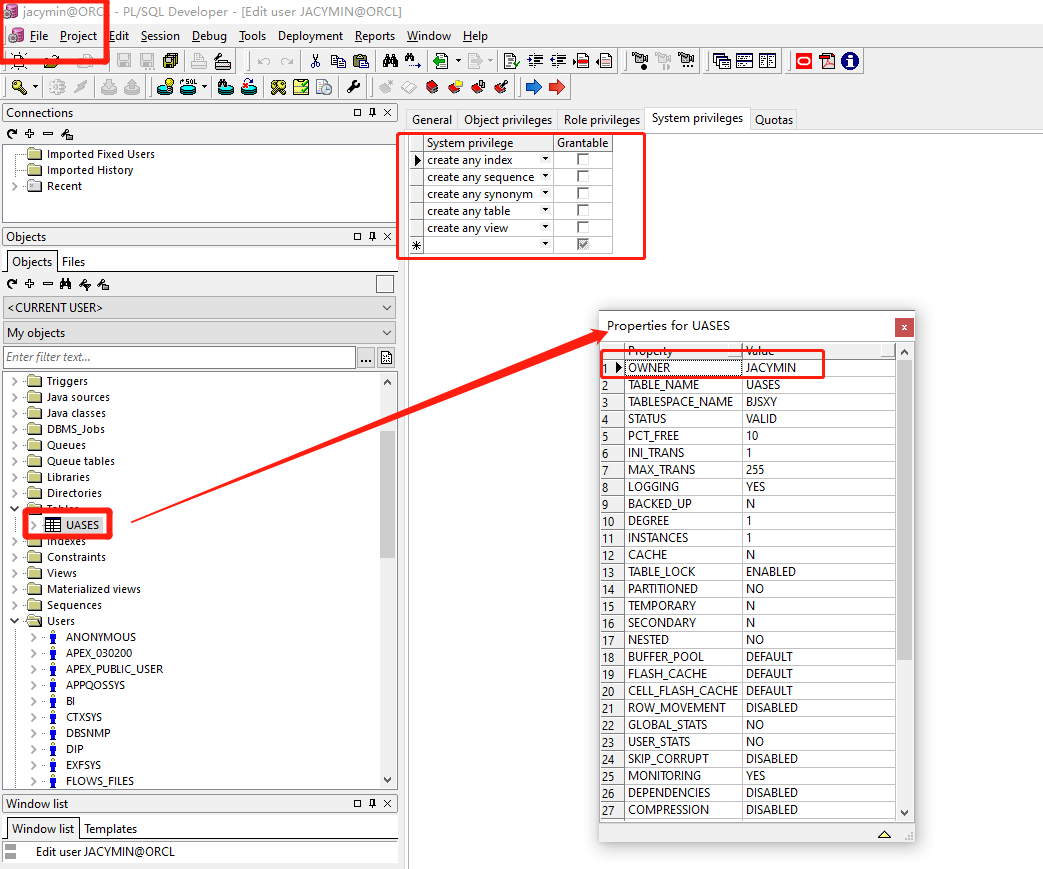Pin the Objects panel
Viewport: 1043px width, 869px height.
pos(372,236)
